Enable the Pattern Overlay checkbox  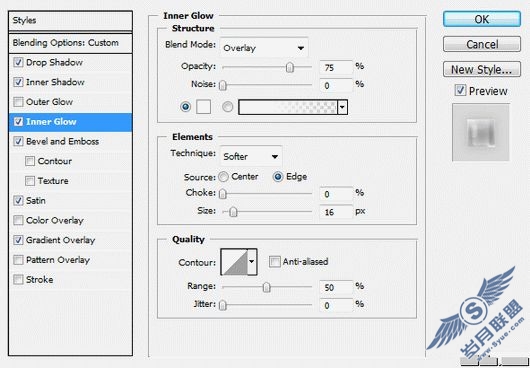pos(18,260)
